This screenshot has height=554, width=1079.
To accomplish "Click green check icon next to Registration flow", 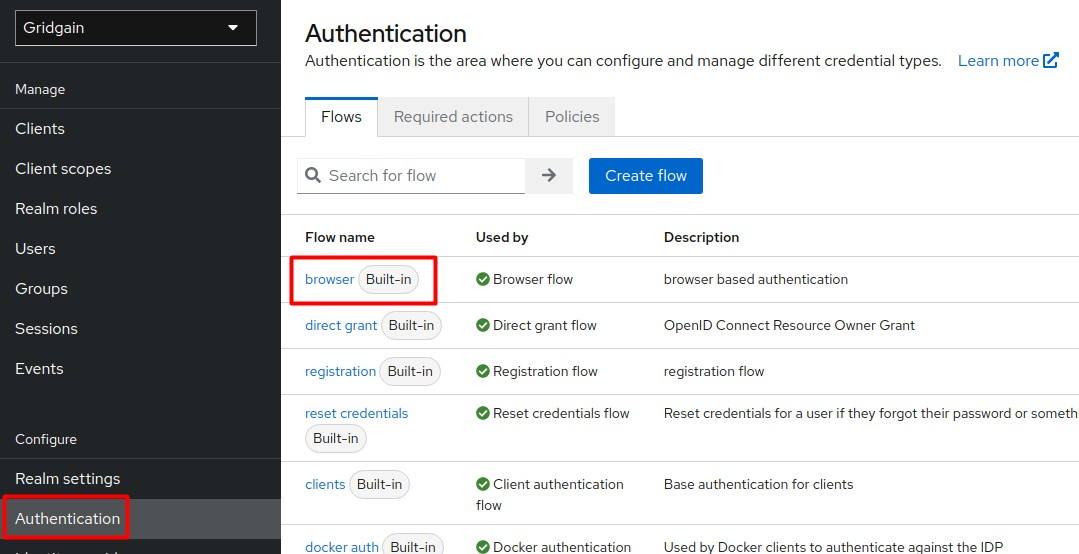I will pyautogui.click(x=482, y=372).
